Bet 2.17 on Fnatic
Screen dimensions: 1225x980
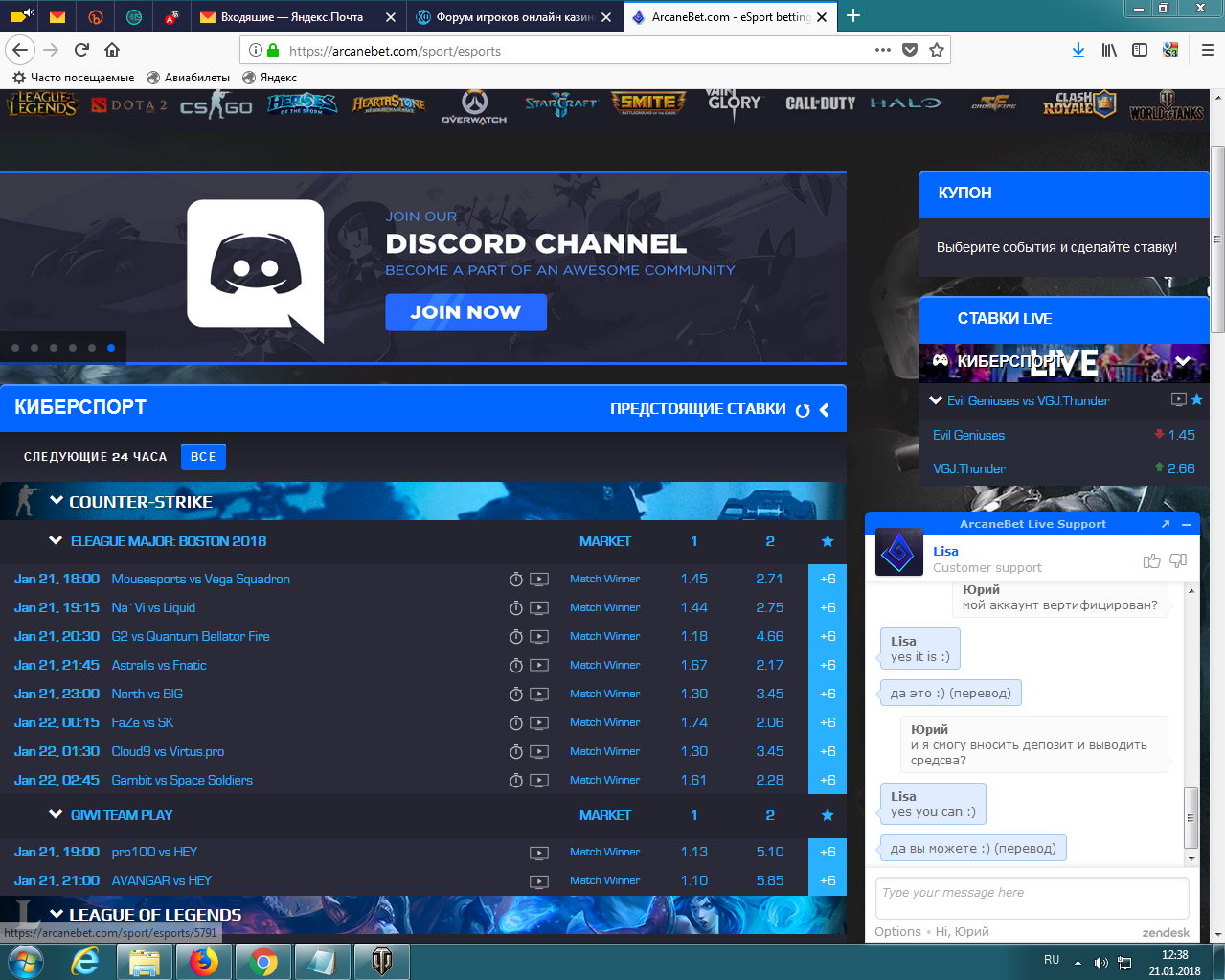click(769, 665)
